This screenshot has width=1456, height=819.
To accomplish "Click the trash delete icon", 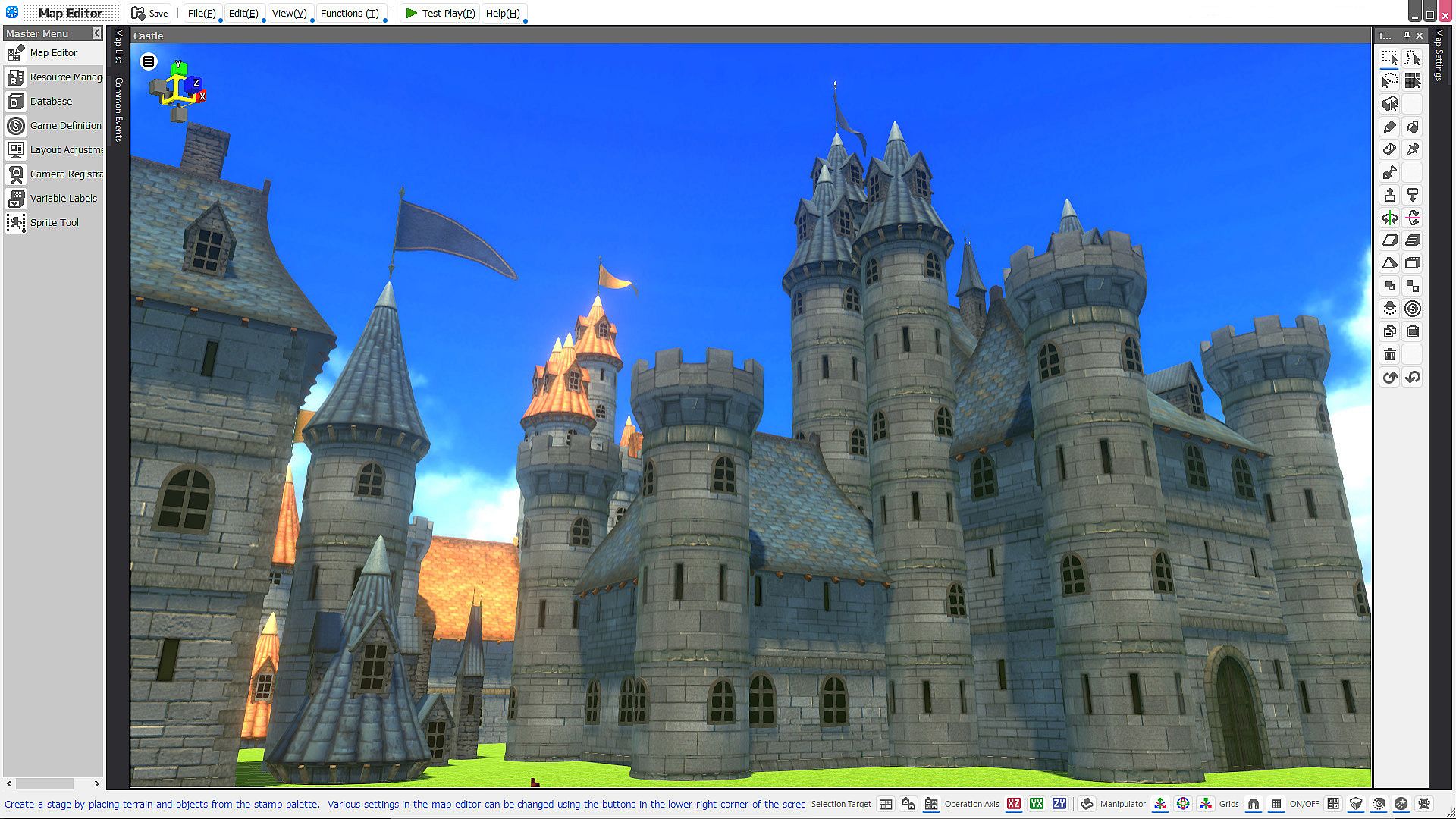I will [x=1389, y=354].
